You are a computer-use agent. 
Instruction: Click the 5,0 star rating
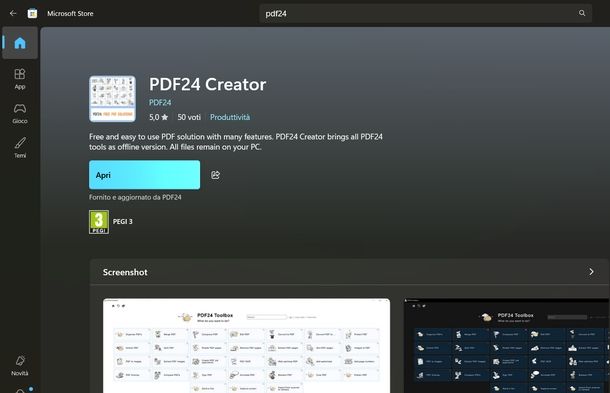[x=158, y=117]
